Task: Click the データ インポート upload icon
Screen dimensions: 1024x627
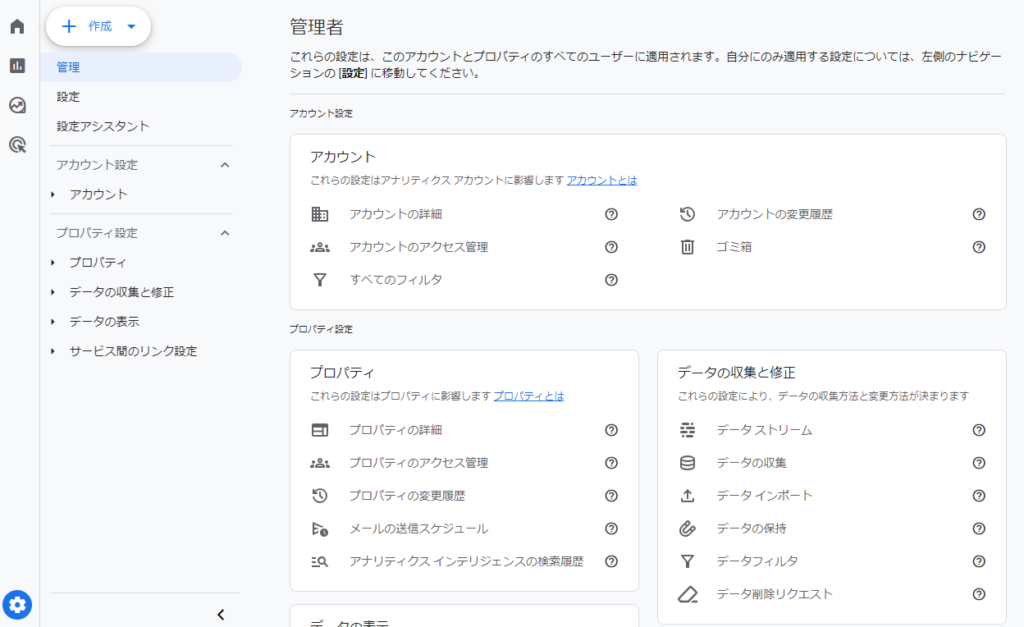Action: pos(687,496)
